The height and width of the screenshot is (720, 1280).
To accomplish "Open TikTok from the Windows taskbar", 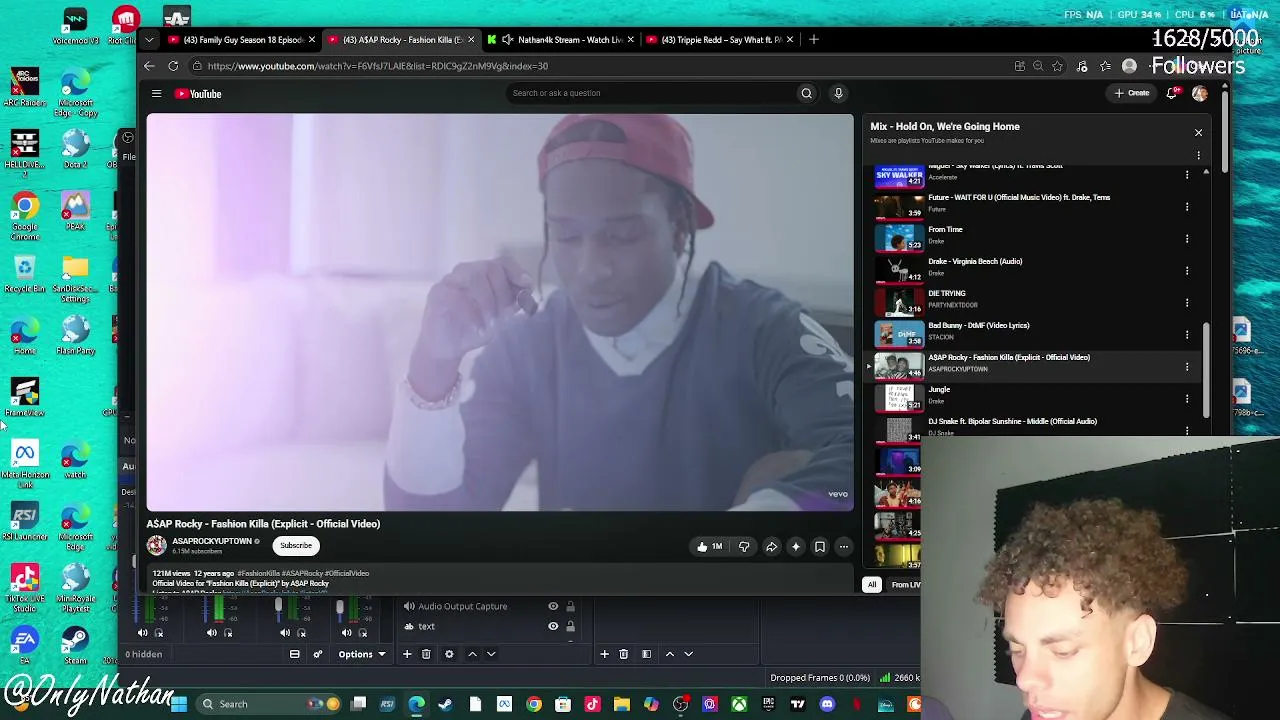I will [x=592, y=704].
